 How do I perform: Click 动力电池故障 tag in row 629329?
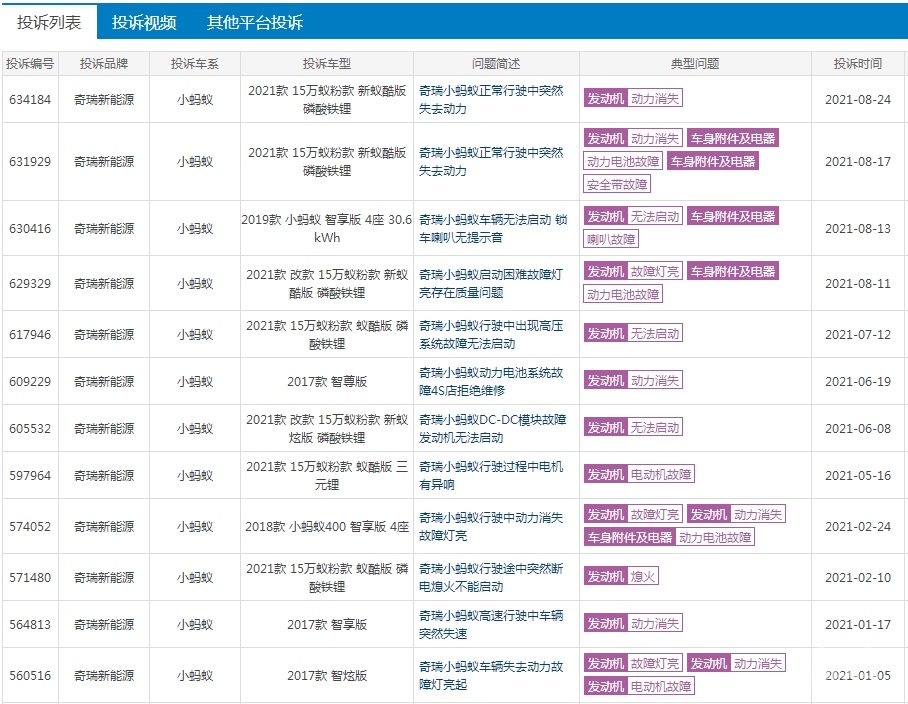(x=623, y=294)
